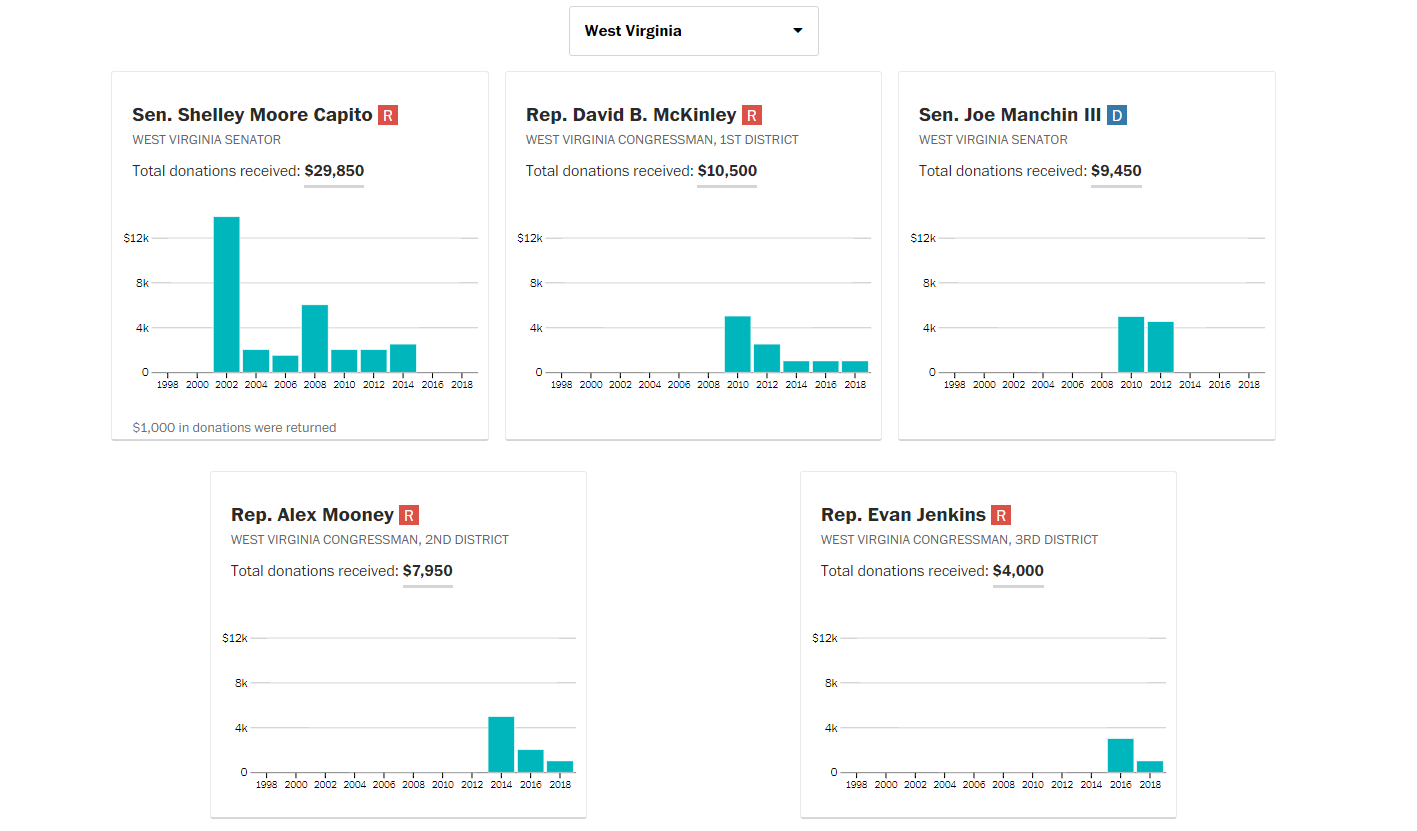This screenshot has width=1417, height=831.
Task: Click the name Sen. Joe Manchin III
Action: tap(1010, 115)
